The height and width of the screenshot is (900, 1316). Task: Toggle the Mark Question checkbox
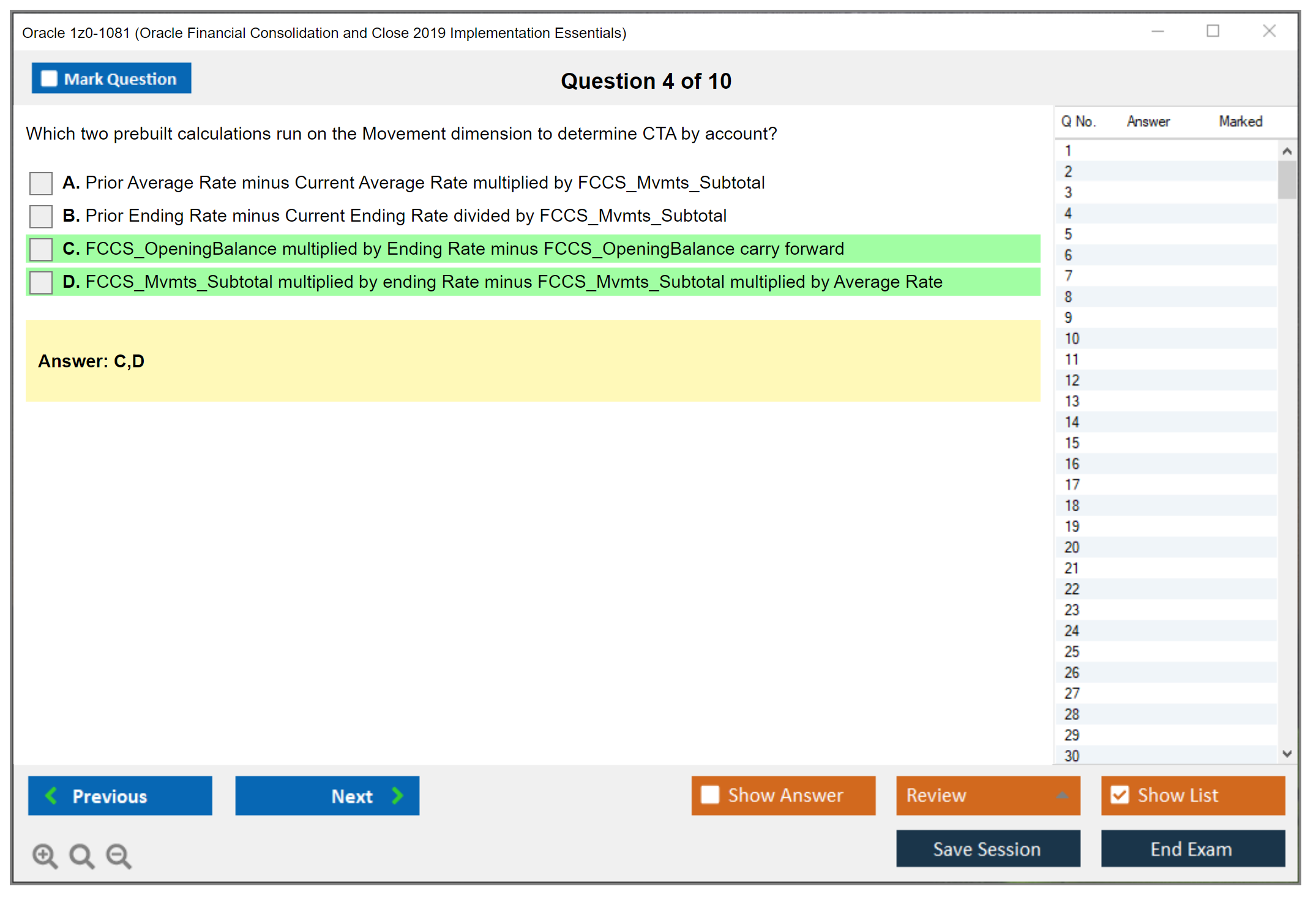point(49,79)
